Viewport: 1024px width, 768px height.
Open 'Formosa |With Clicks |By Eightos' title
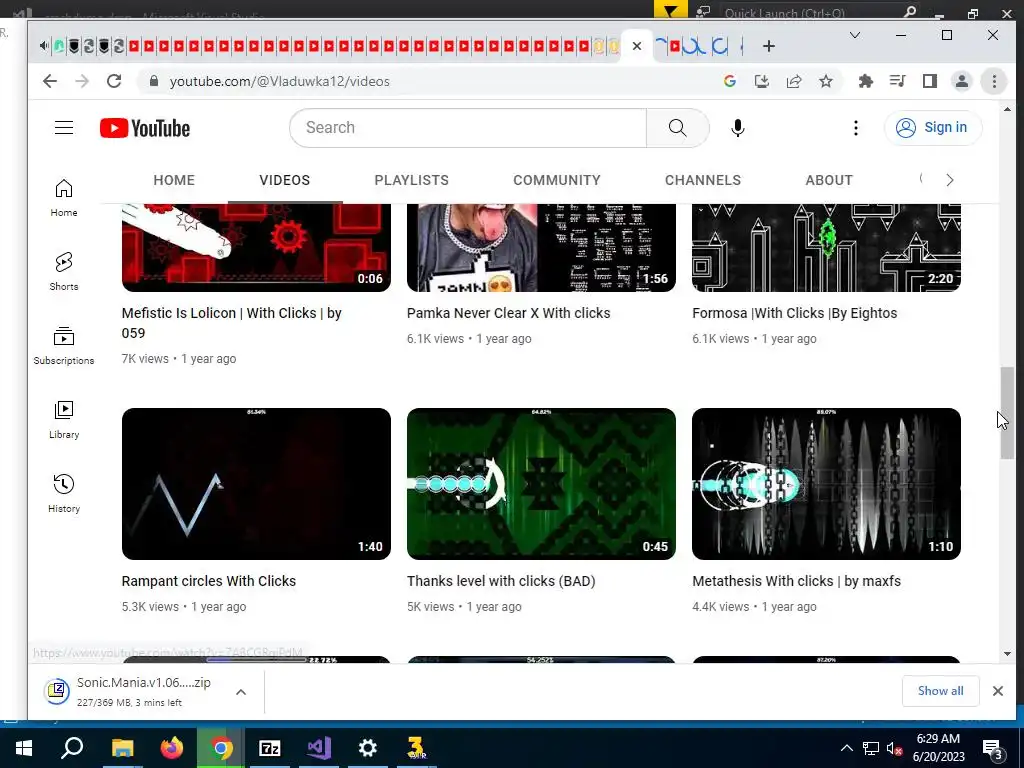click(794, 313)
